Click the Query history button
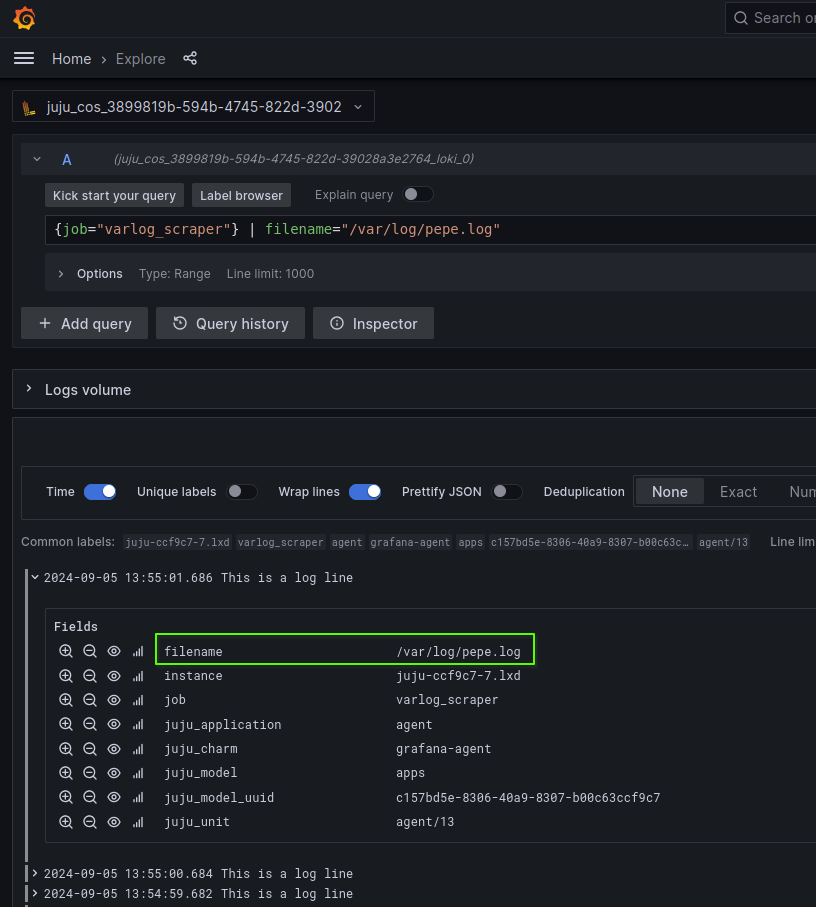 tap(230, 323)
